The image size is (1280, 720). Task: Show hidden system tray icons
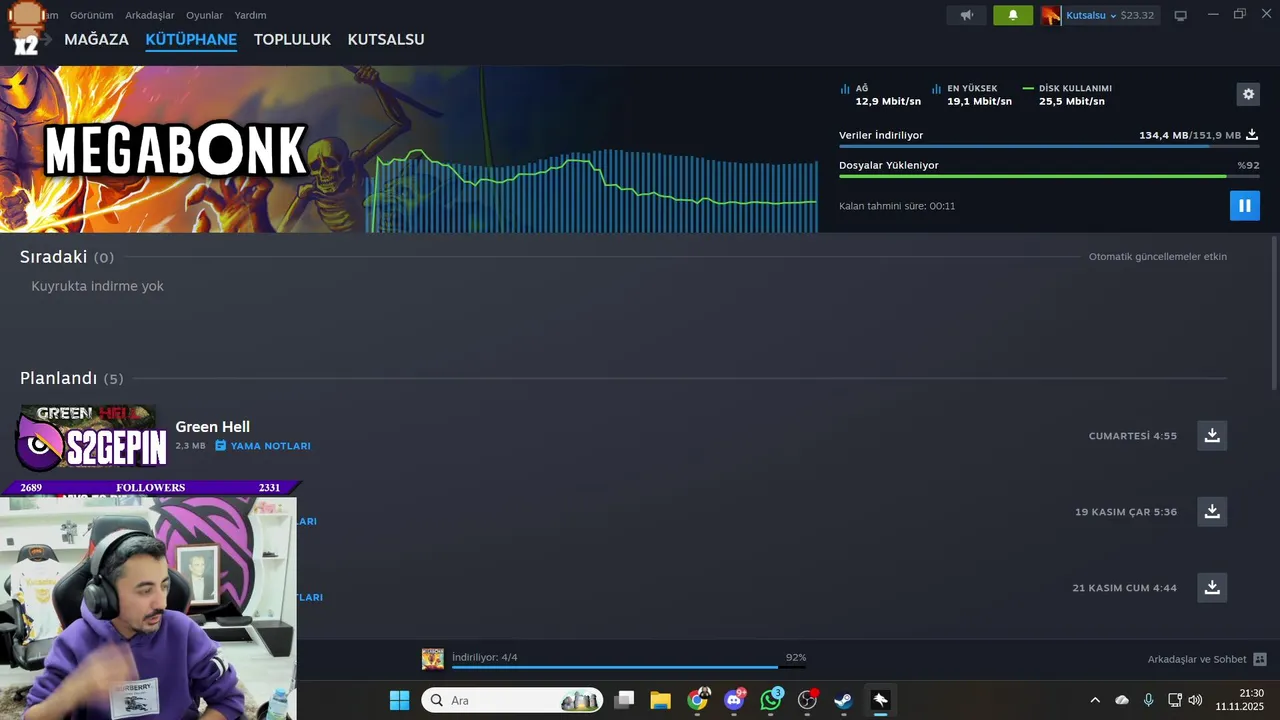(x=1095, y=700)
